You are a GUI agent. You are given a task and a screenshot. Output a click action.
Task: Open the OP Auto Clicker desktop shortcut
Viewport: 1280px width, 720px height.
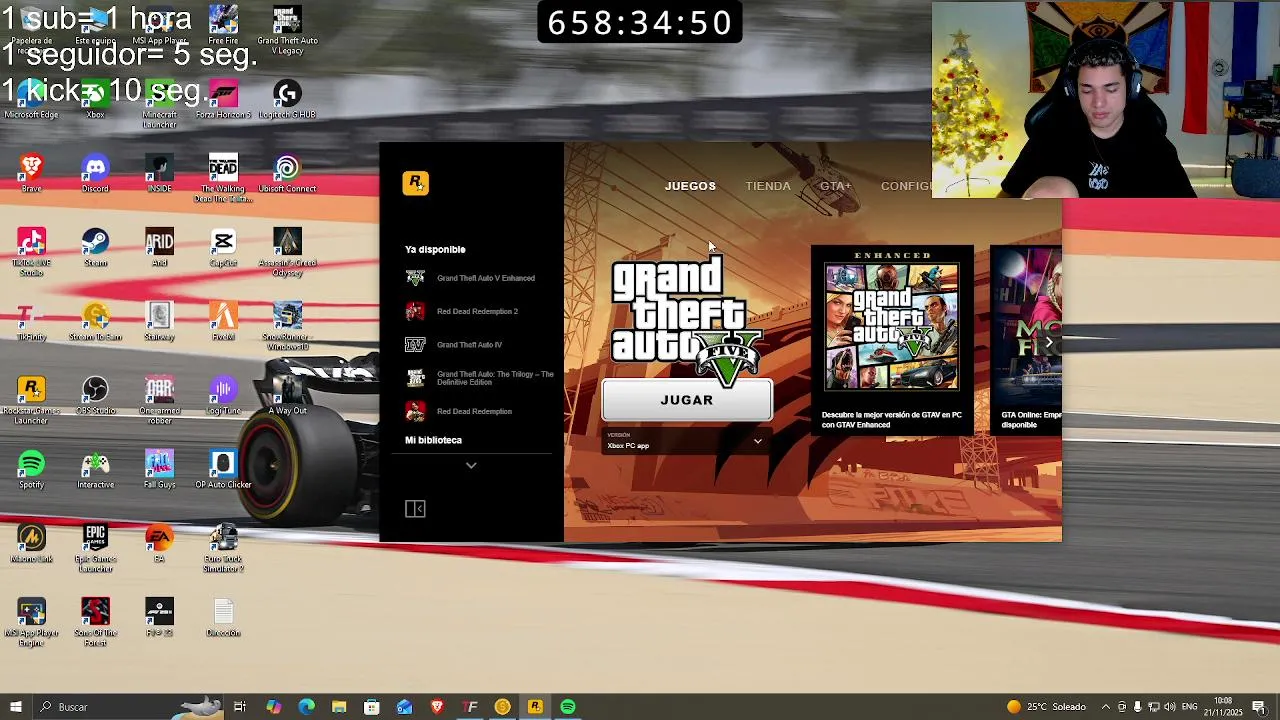pos(223,469)
